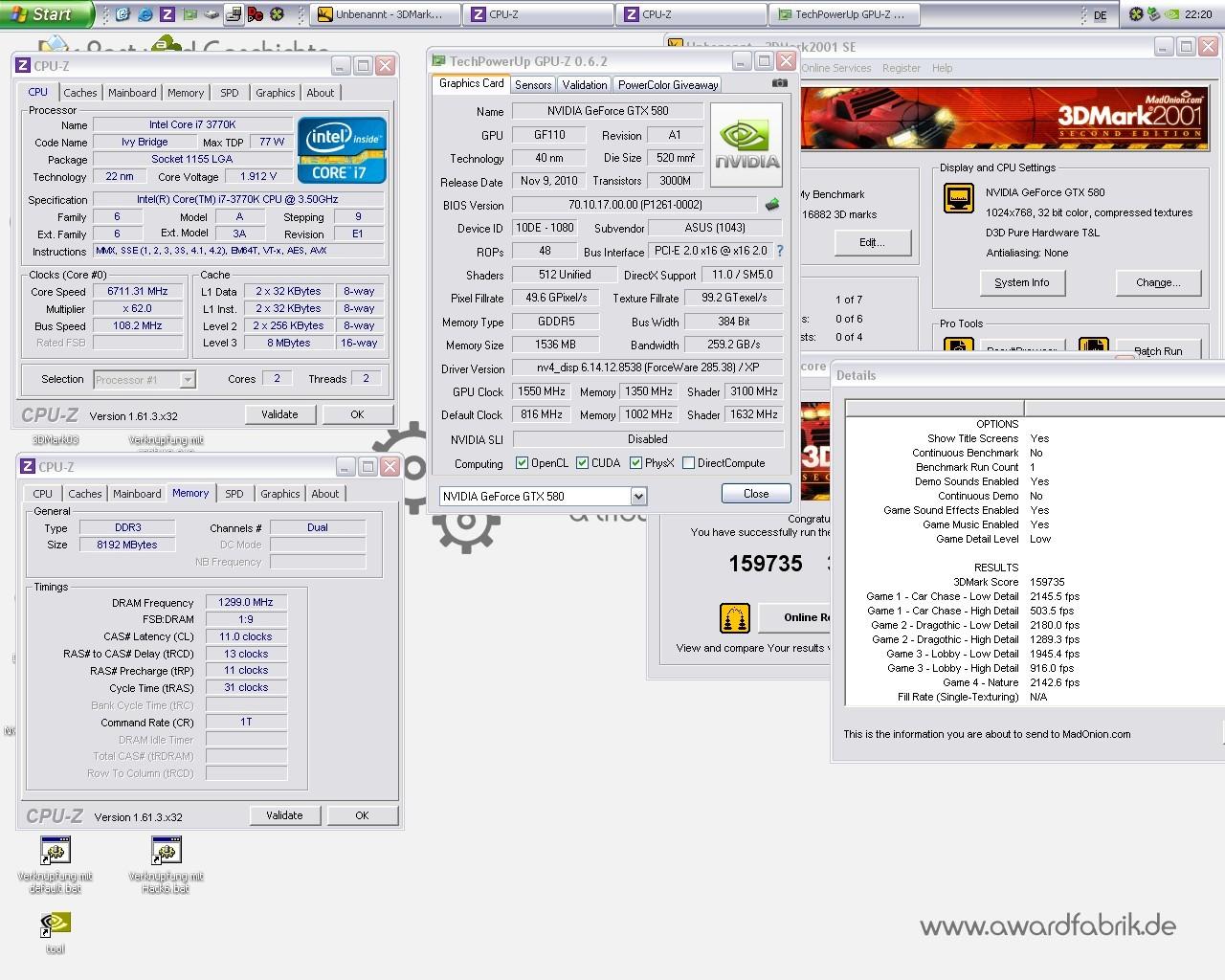
Task: Open the Internet Explorer quick launch icon
Action: pyautogui.click(x=145, y=14)
